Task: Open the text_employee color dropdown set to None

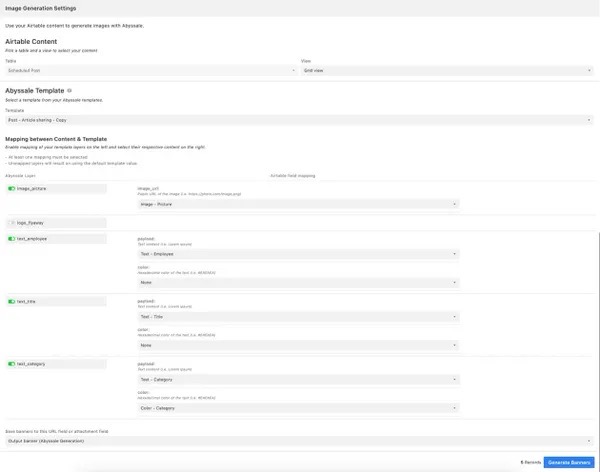Action: coord(298,282)
